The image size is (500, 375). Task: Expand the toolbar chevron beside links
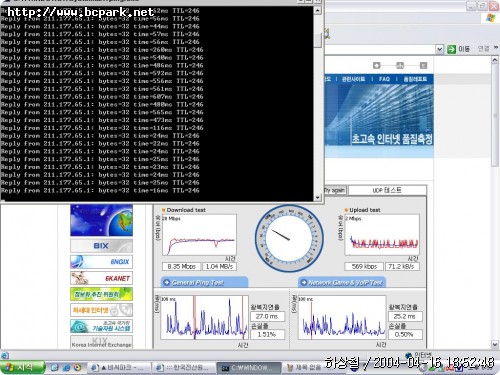pos(496,48)
